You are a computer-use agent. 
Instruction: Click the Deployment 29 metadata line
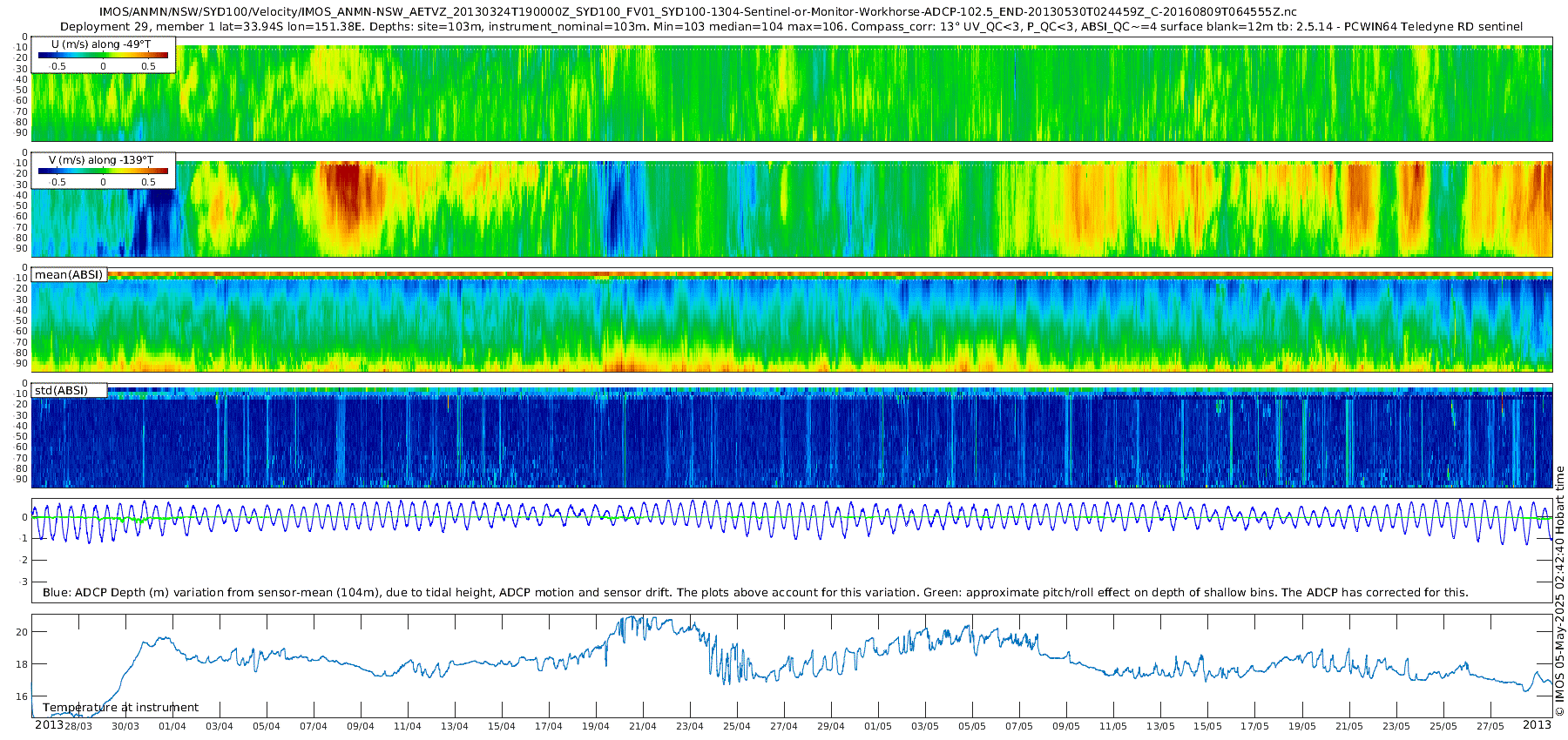791,27
